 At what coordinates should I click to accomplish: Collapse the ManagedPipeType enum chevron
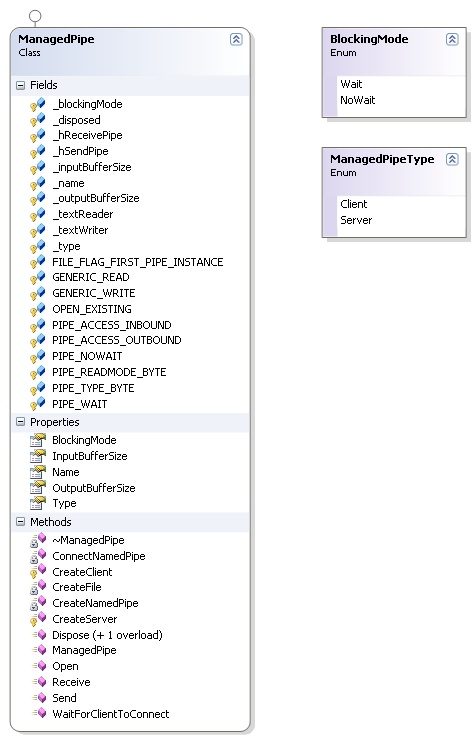[x=452, y=159]
